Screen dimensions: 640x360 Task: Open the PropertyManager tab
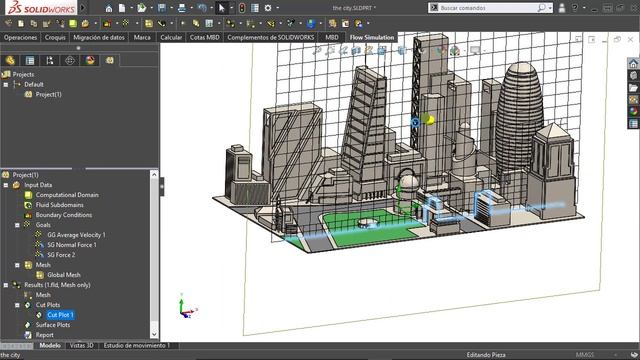pos(30,60)
